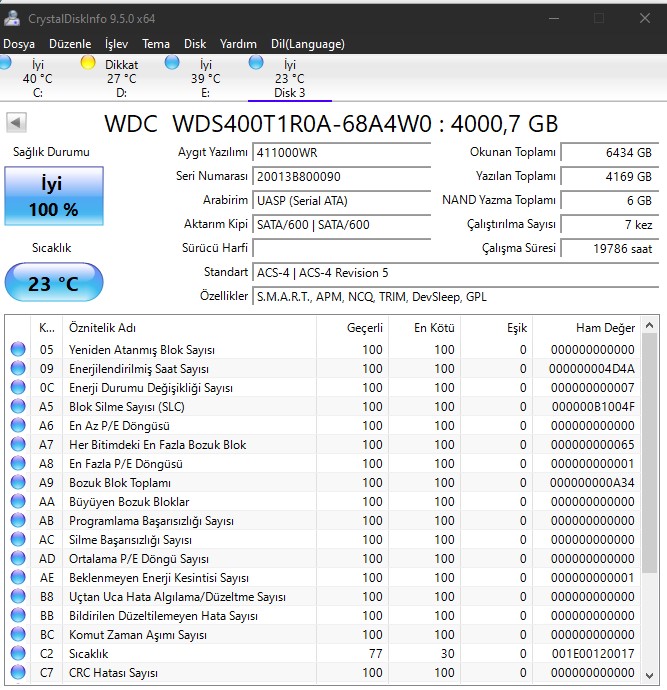The width and height of the screenshot is (667, 690).
Task: Click the NAND Yazma Toplamı value 6 GB
Action: (x=610, y=201)
